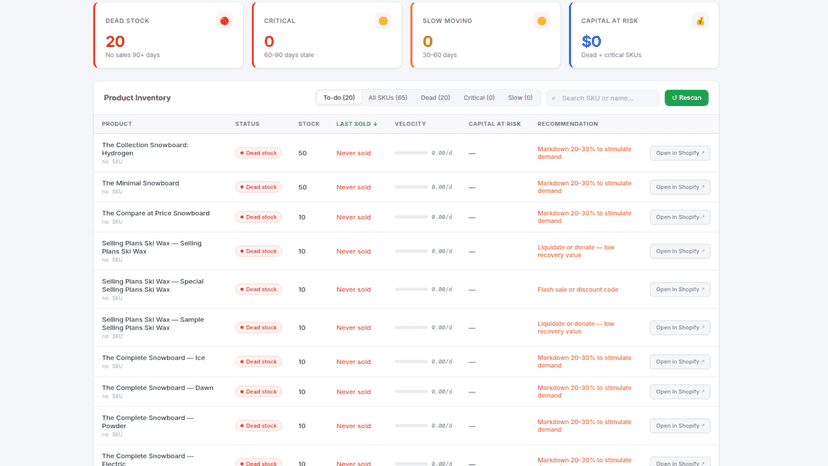828x466 pixels.
Task: Click the Velocity column header
Action: coord(410,124)
